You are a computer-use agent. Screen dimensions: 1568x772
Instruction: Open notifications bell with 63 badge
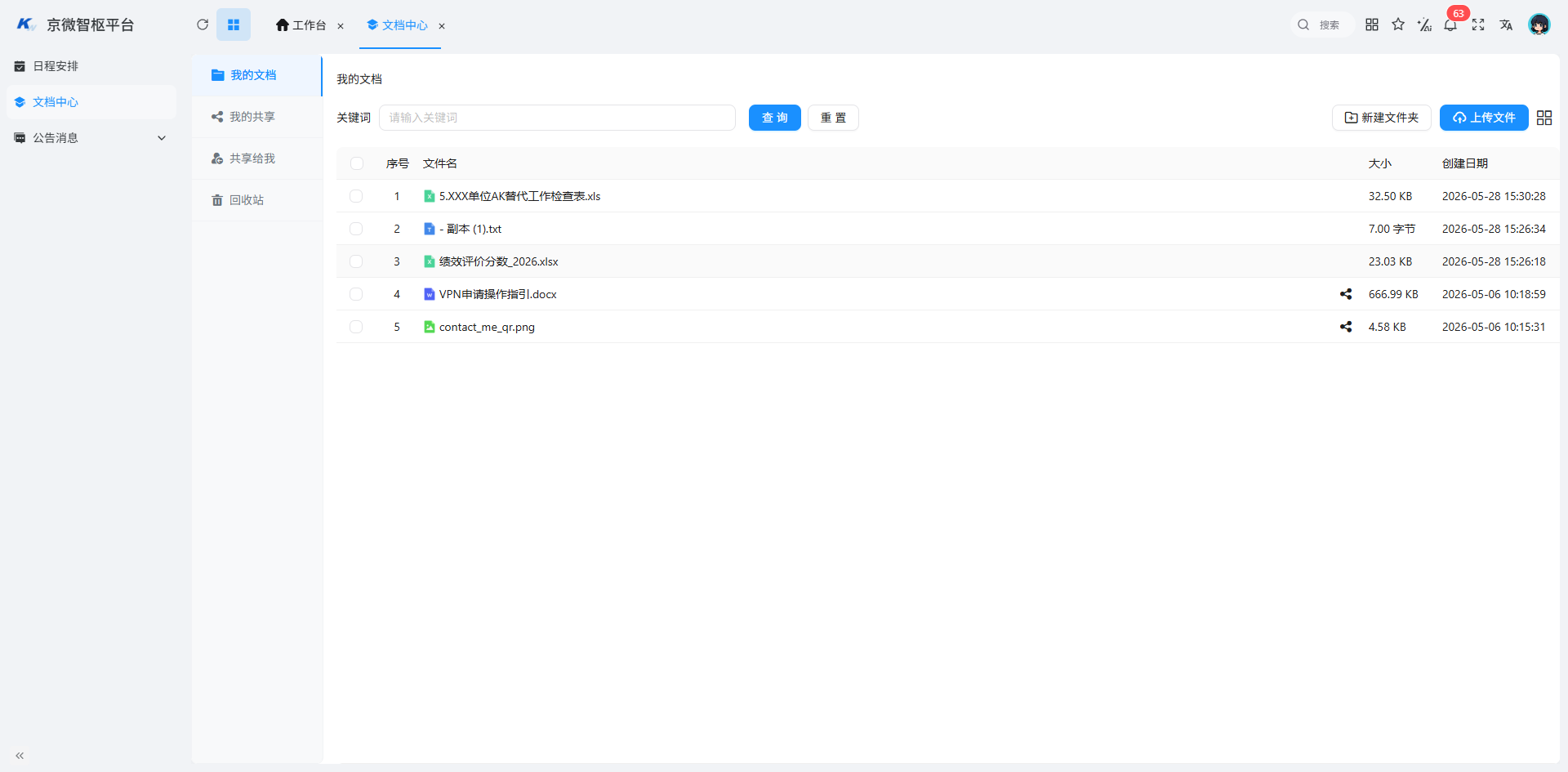tap(1450, 25)
